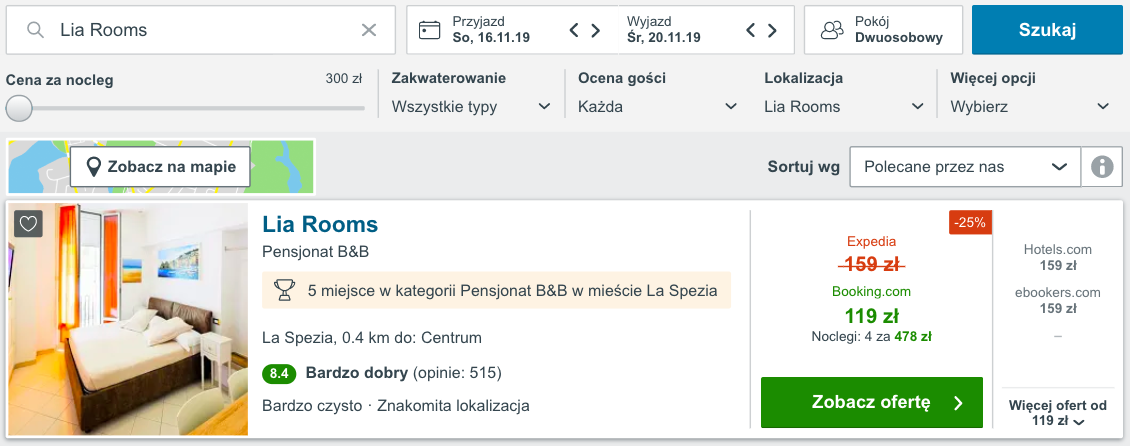
Task: Move arrival date one day earlier
Action: point(574,30)
